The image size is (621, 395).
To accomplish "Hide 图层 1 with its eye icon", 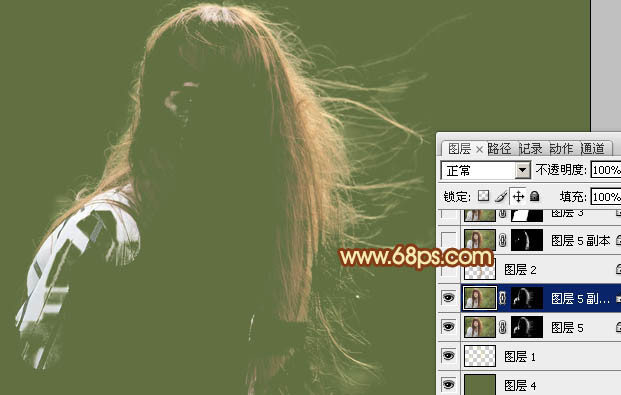I will 448,356.
